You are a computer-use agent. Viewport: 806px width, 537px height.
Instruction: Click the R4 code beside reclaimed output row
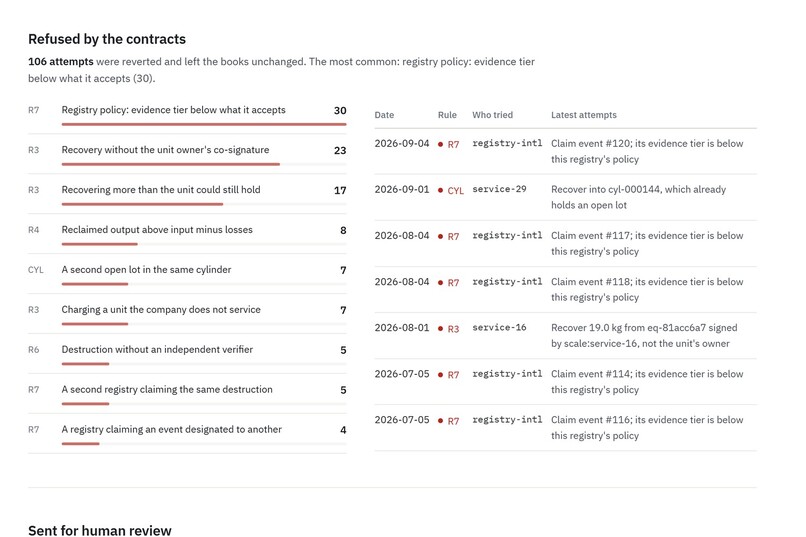pyautogui.click(x=33, y=230)
